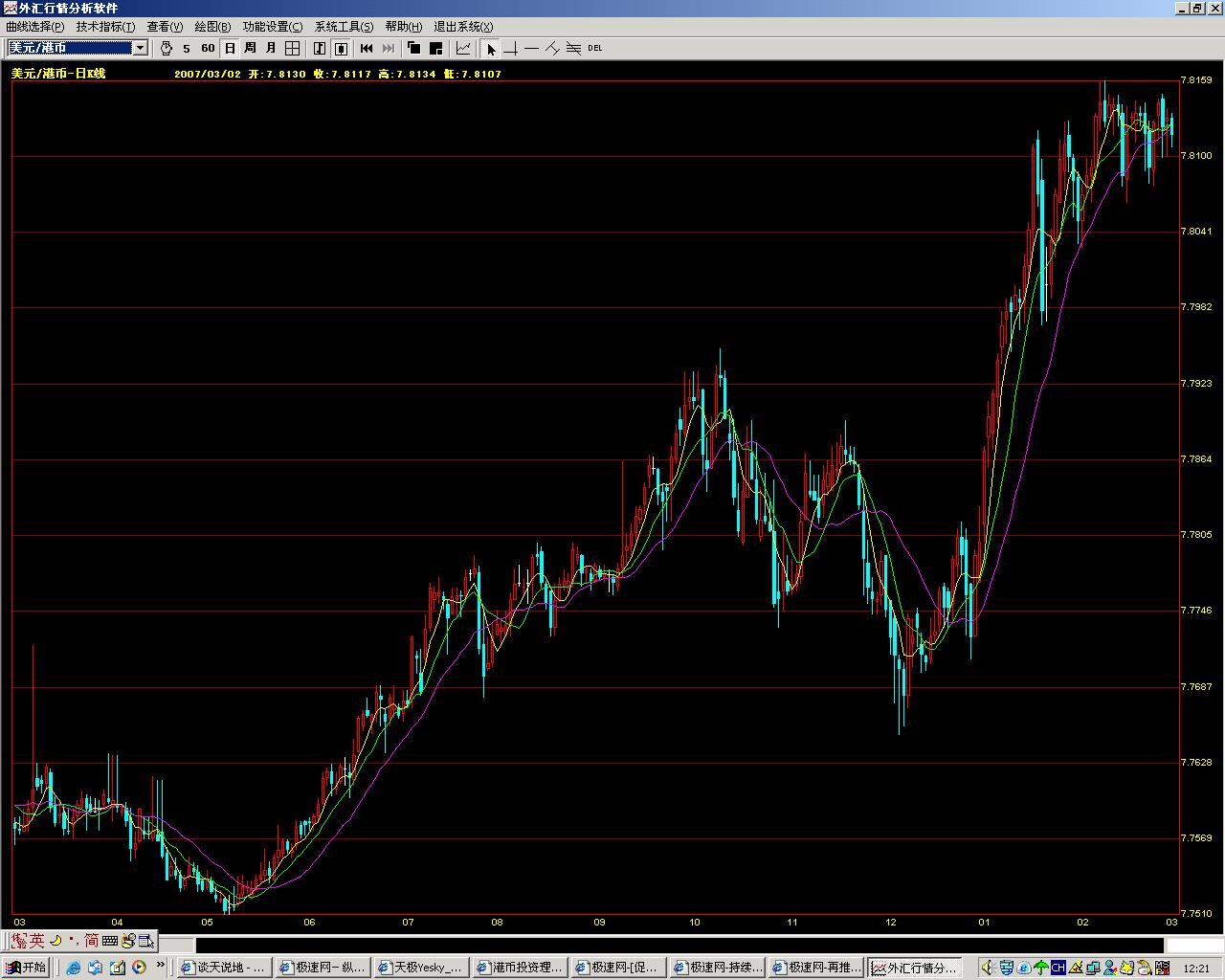Click the IME help icon at toolbar end

[x=145, y=941]
